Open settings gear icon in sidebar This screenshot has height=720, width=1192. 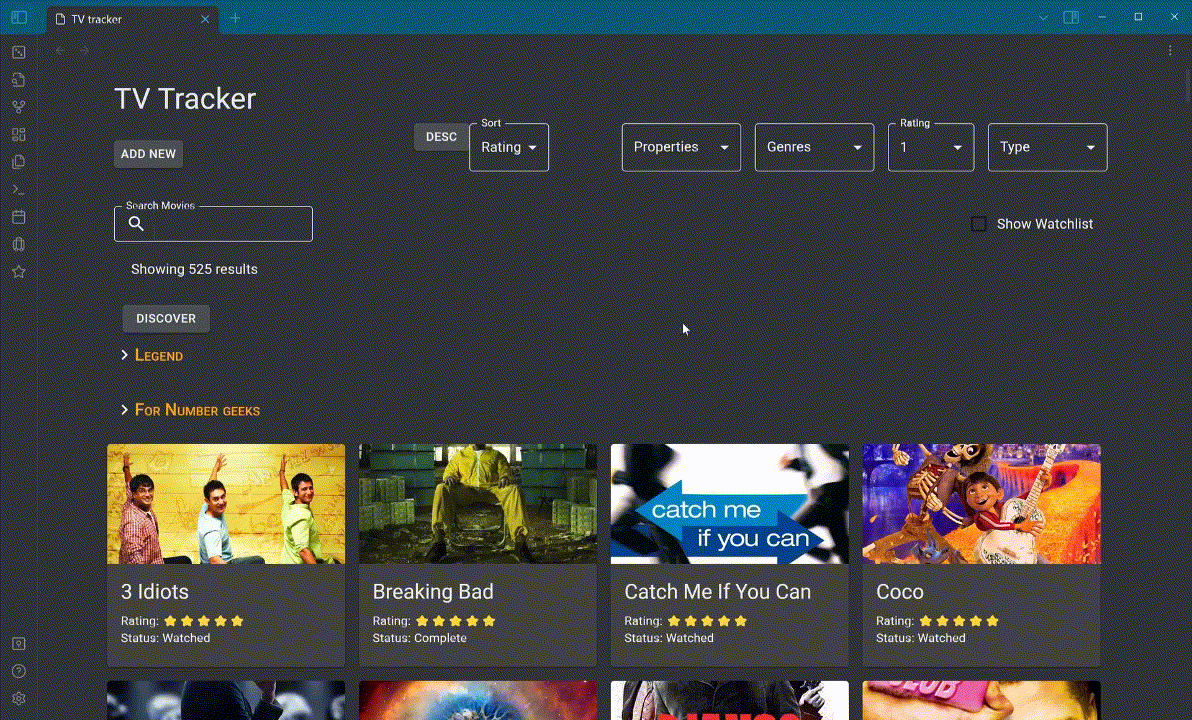point(19,698)
